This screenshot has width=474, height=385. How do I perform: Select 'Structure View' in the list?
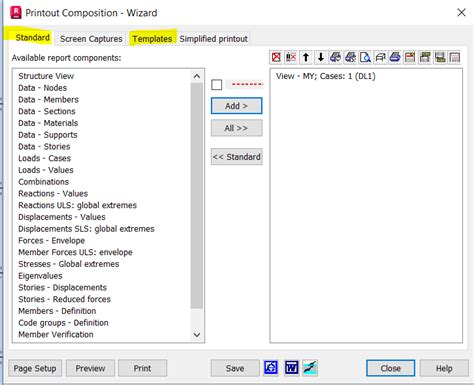[46, 76]
